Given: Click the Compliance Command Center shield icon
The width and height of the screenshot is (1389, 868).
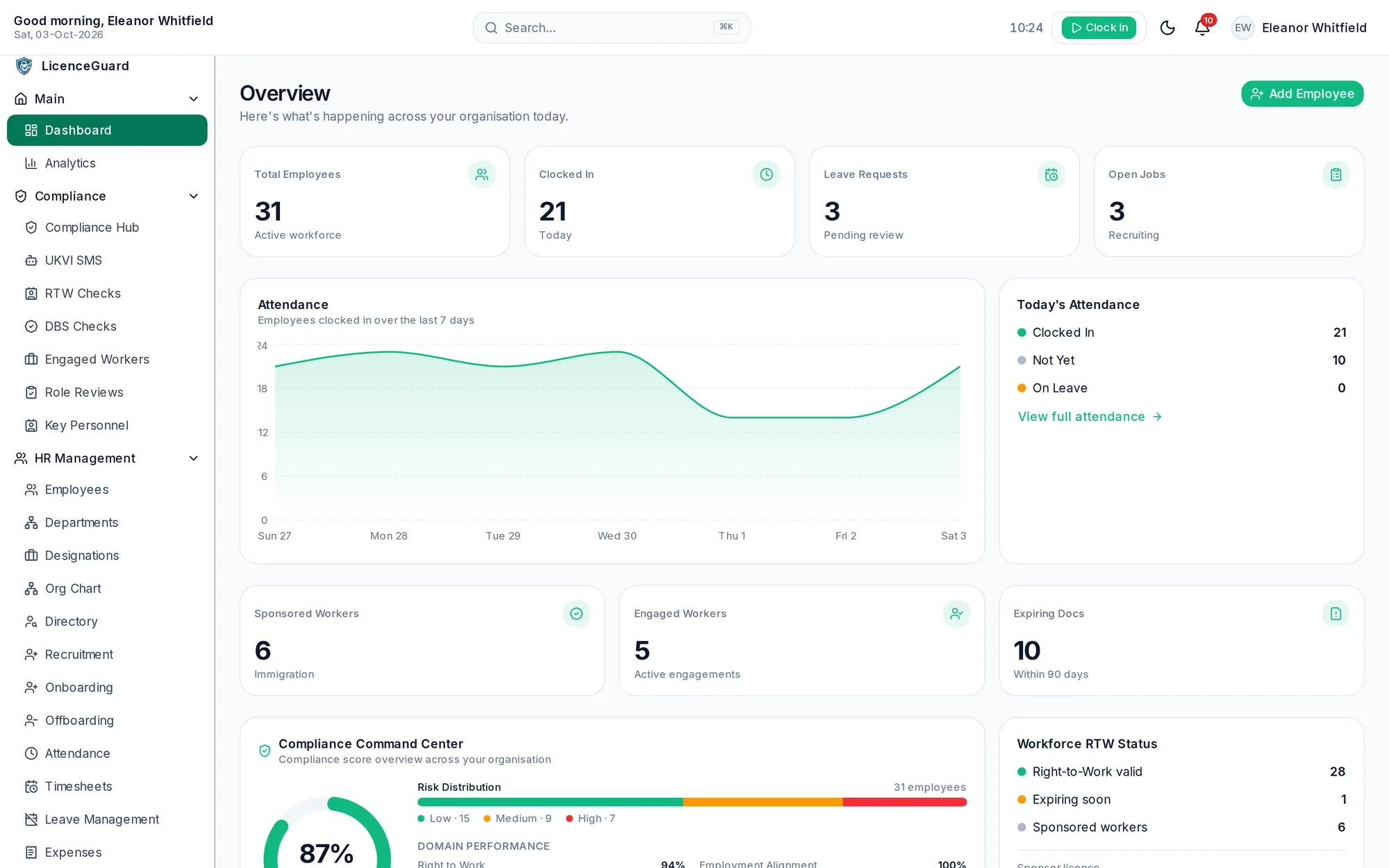Looking at the screenshot, I should (x=265, y=751).
